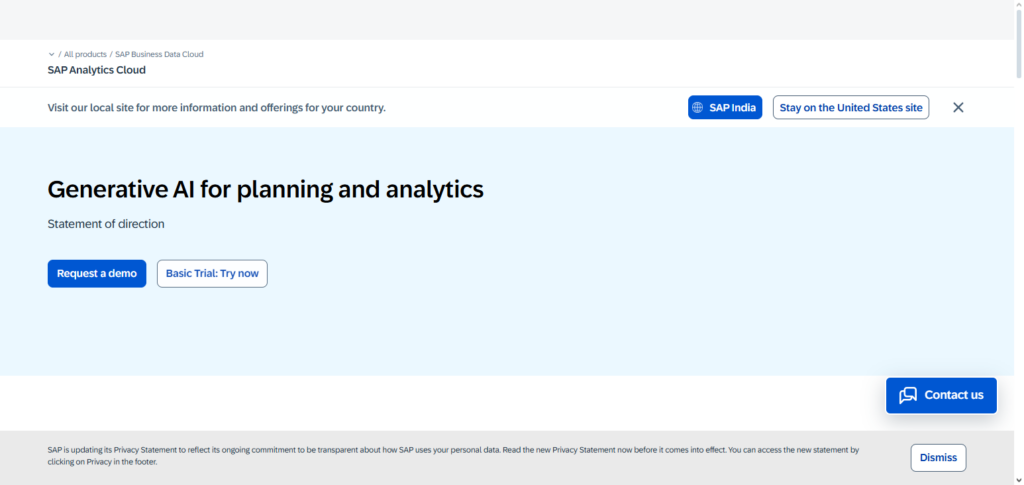Click the Visit our local site message
The width and height of the screenshot is (1024, 485).
click(x=217, y=108)
